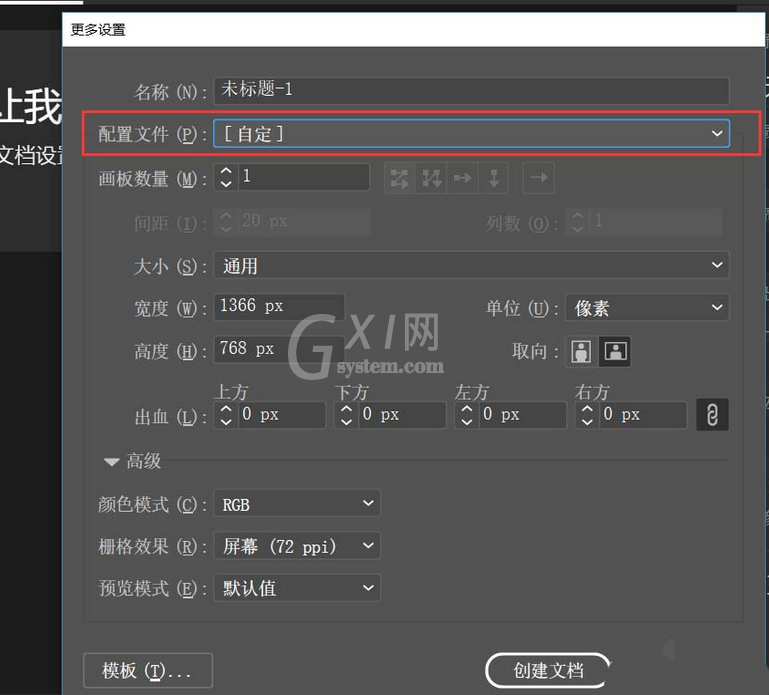The height and width of the screenshot is (695, 769).
Task: Select arrange artboards by column icon
Action: [494, 178]
